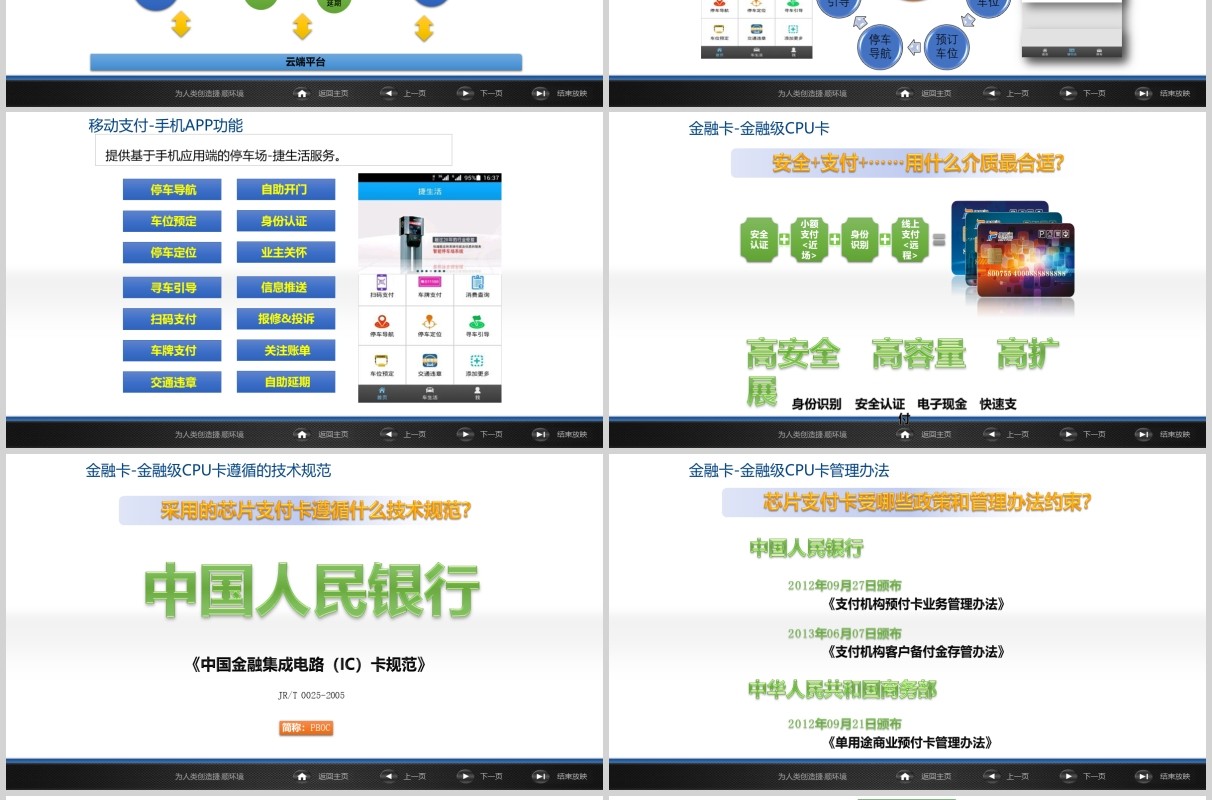Click the blue 业主关怀 button
The image size is (1212, 800).
tap(285, 253)
